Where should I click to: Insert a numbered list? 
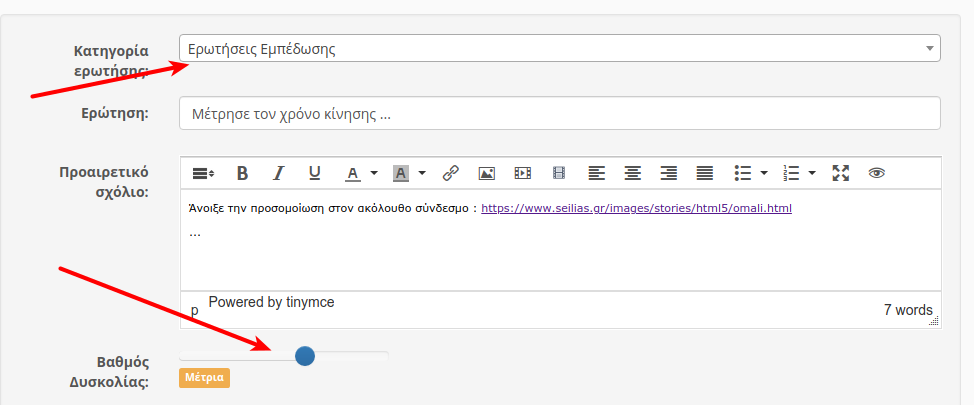coord(791,173)
